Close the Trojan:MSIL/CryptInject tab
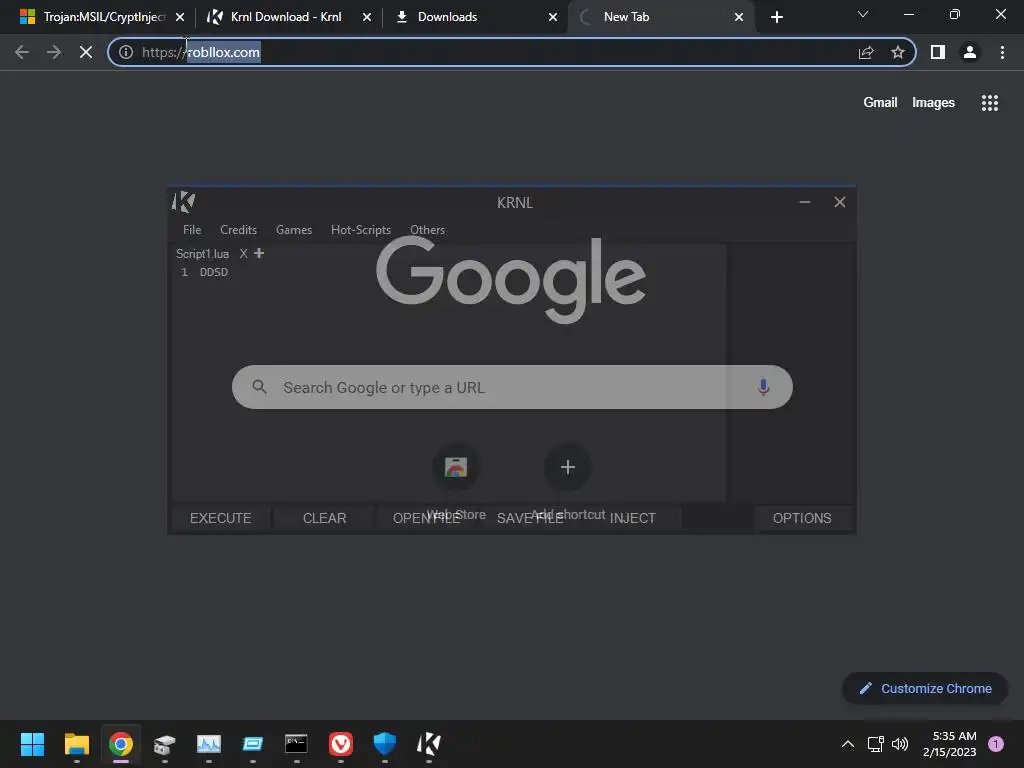1024x768 pixels. [180, 17]
